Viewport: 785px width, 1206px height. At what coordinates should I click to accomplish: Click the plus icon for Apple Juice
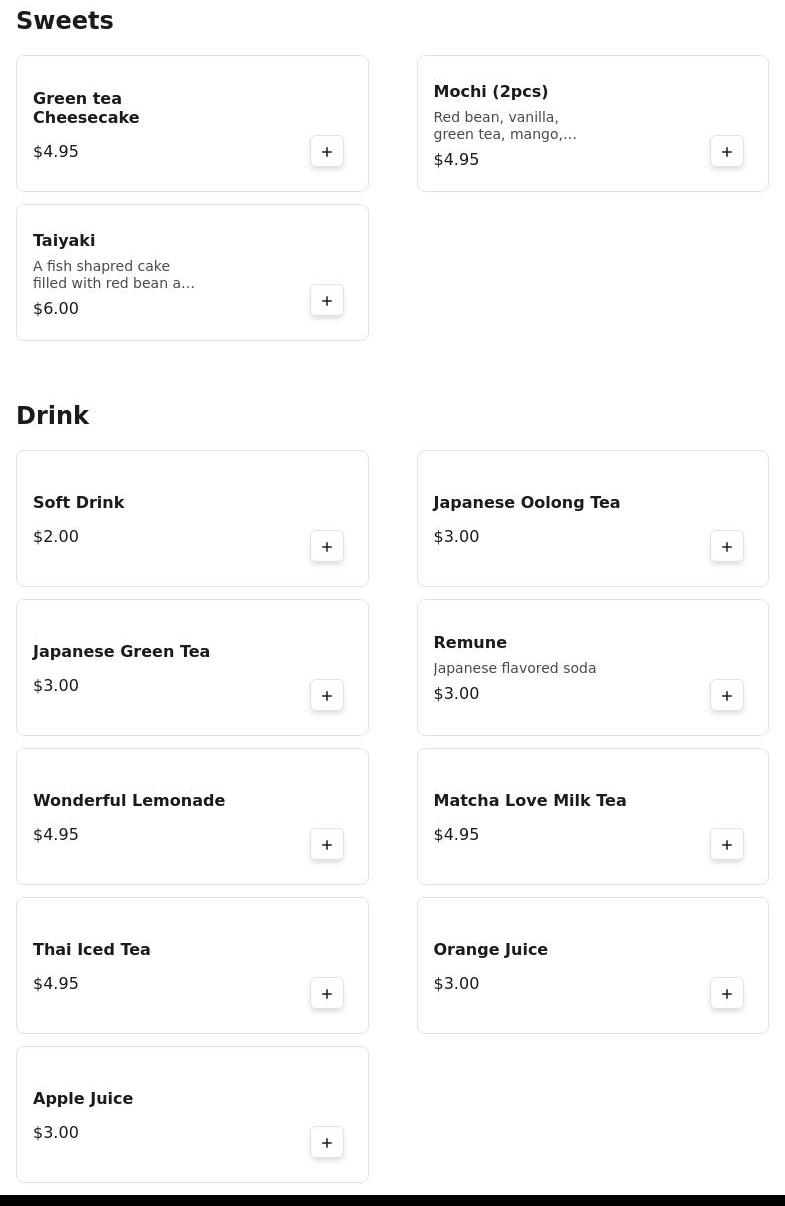coord(327,1143)
